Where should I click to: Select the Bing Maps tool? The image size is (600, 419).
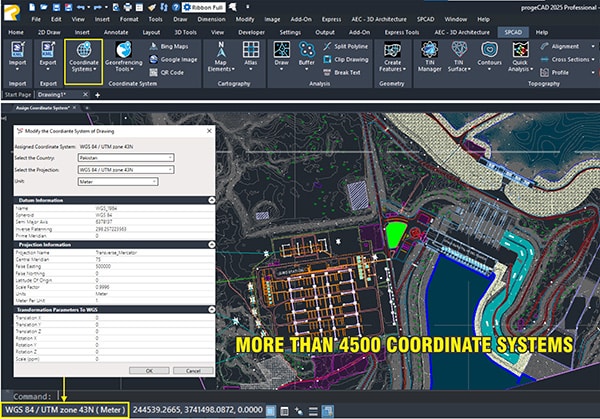pyautogui.click(x=169, y=46)
